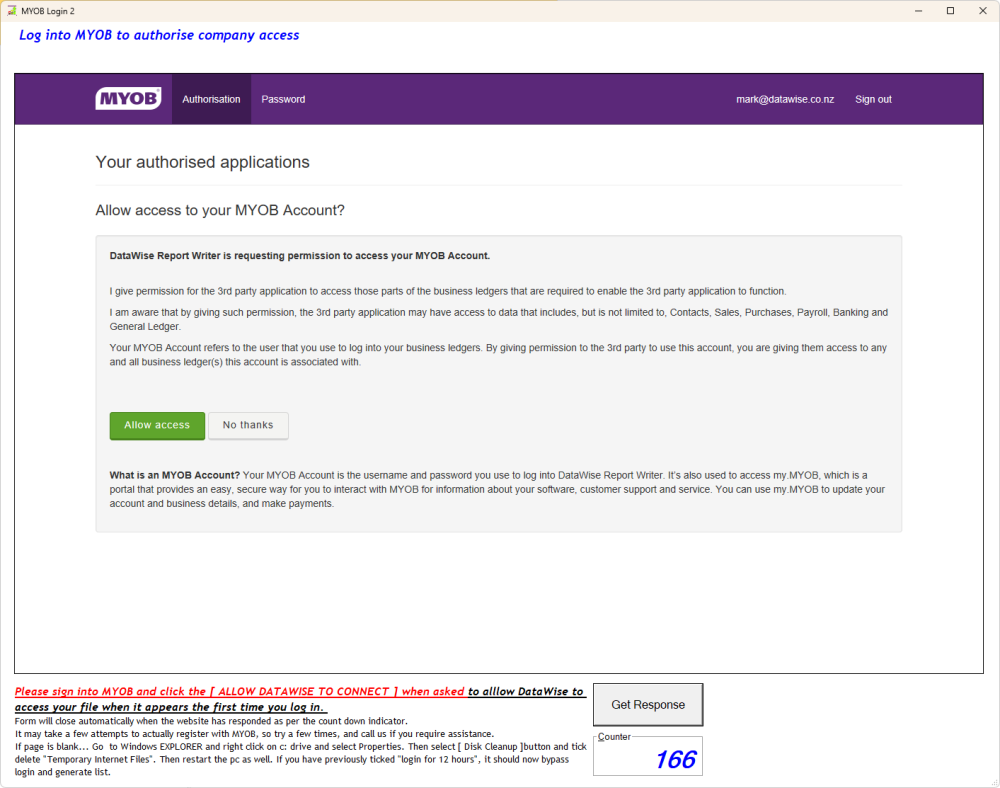Click 'Log into MYOB to authorise company access' title
Screen dimensions: 1000x788
pyautogui.click(x=159, y=35)
